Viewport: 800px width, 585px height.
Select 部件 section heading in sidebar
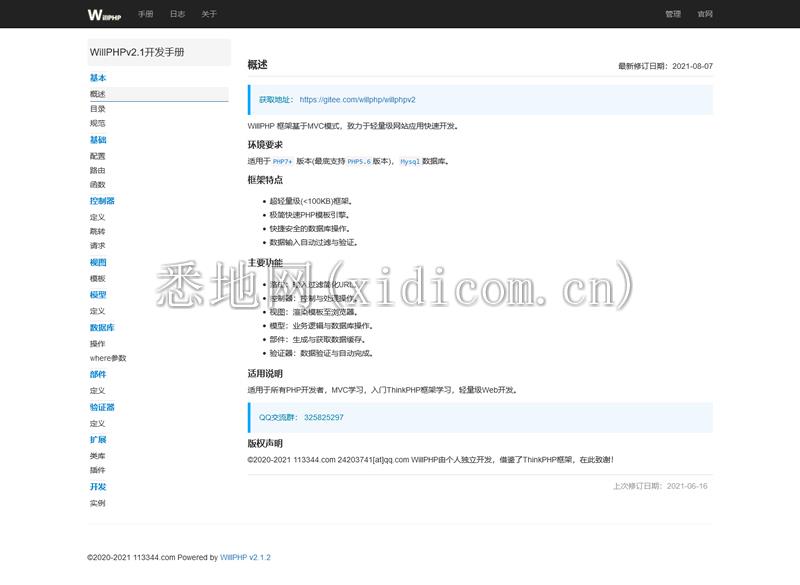point(98,374)
